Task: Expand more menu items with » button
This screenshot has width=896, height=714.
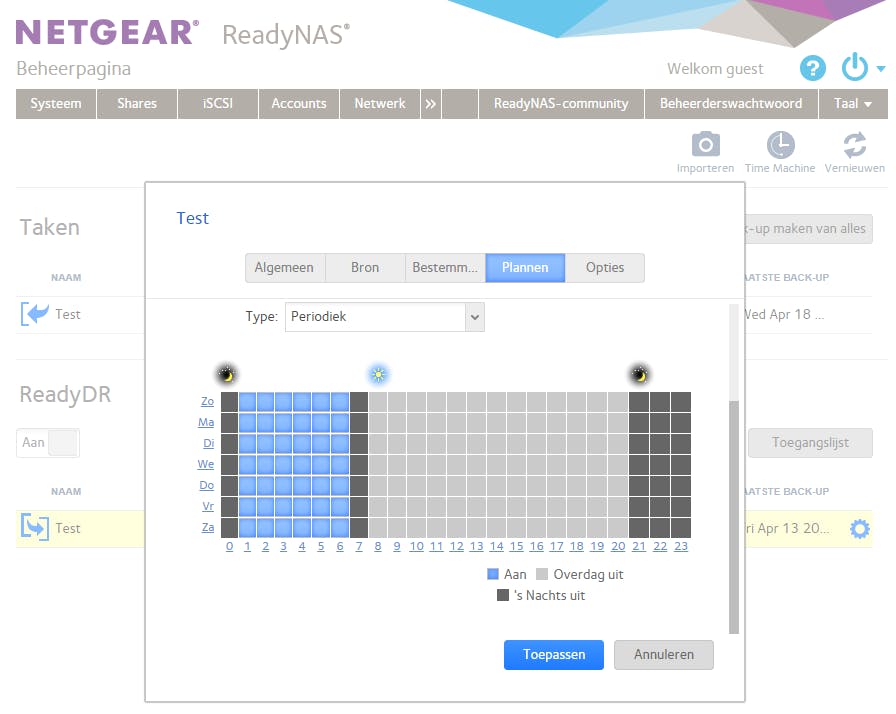Action: click(x=430, y=103)
